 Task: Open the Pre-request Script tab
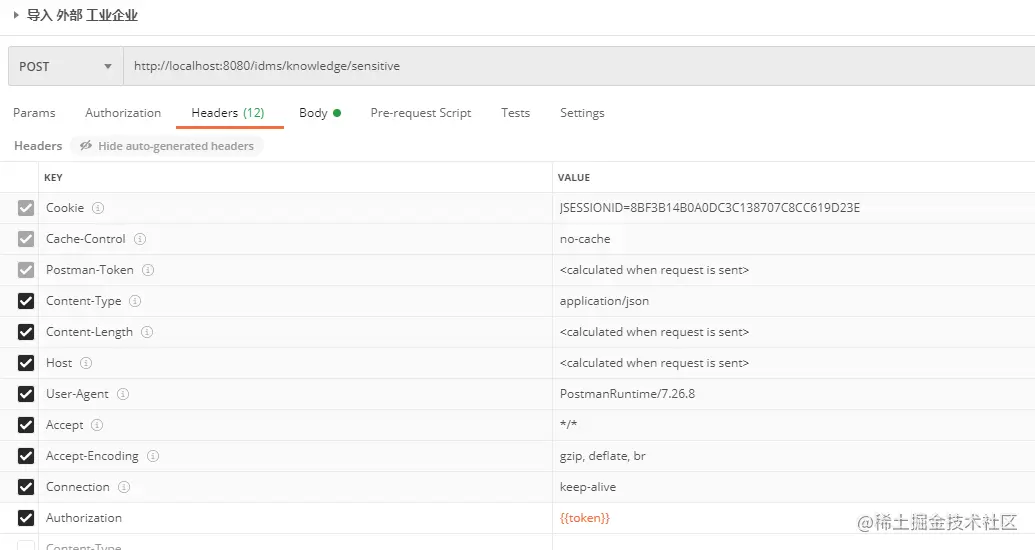click(420, 113)
